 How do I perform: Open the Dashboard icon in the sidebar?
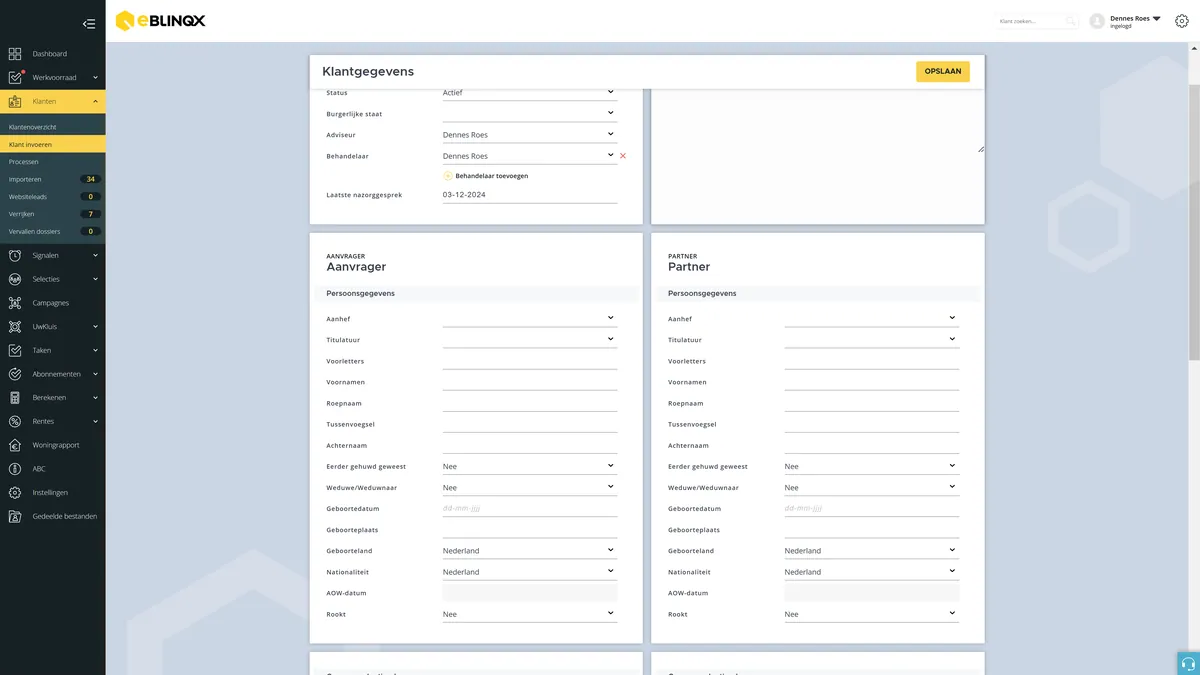(15, 53)
